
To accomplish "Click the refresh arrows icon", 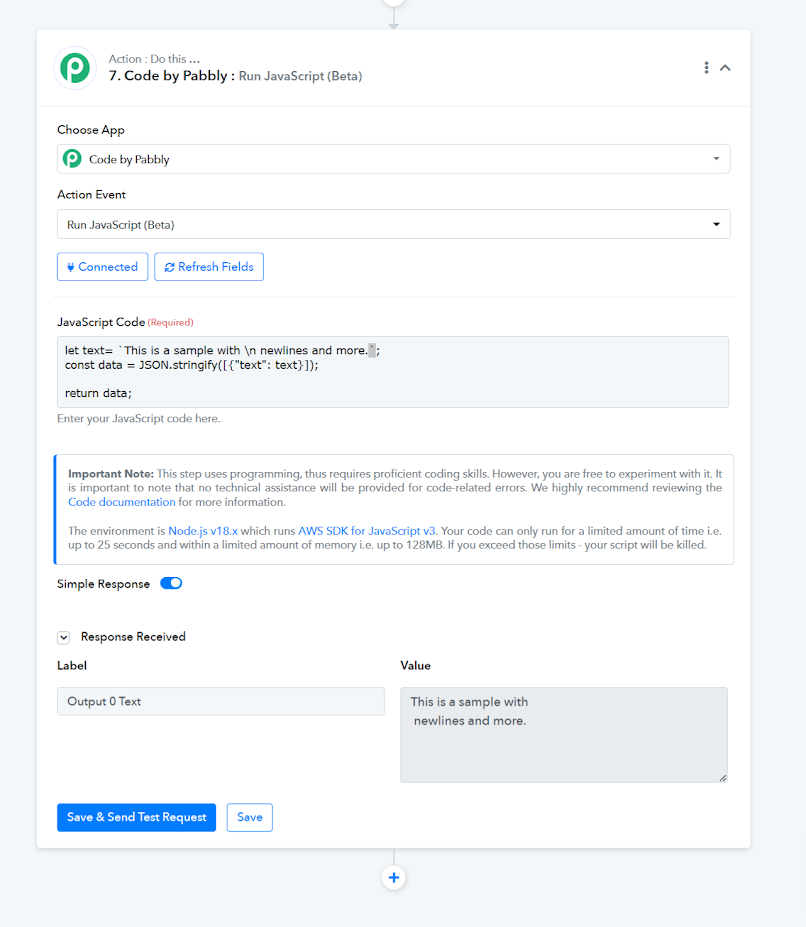I will coord(169,267).
